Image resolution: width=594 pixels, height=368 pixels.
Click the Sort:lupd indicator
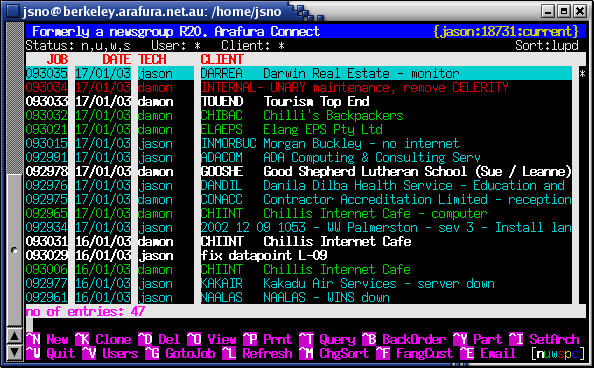click(x=547, y=45)
